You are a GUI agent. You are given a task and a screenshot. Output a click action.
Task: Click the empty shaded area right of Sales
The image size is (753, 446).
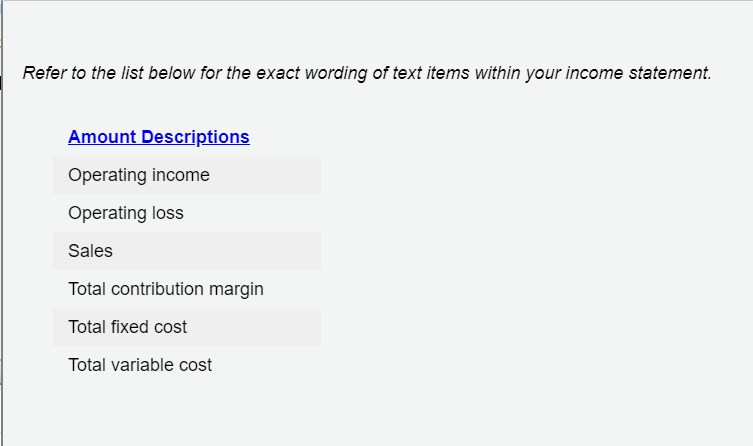click(x=217, y=251)
